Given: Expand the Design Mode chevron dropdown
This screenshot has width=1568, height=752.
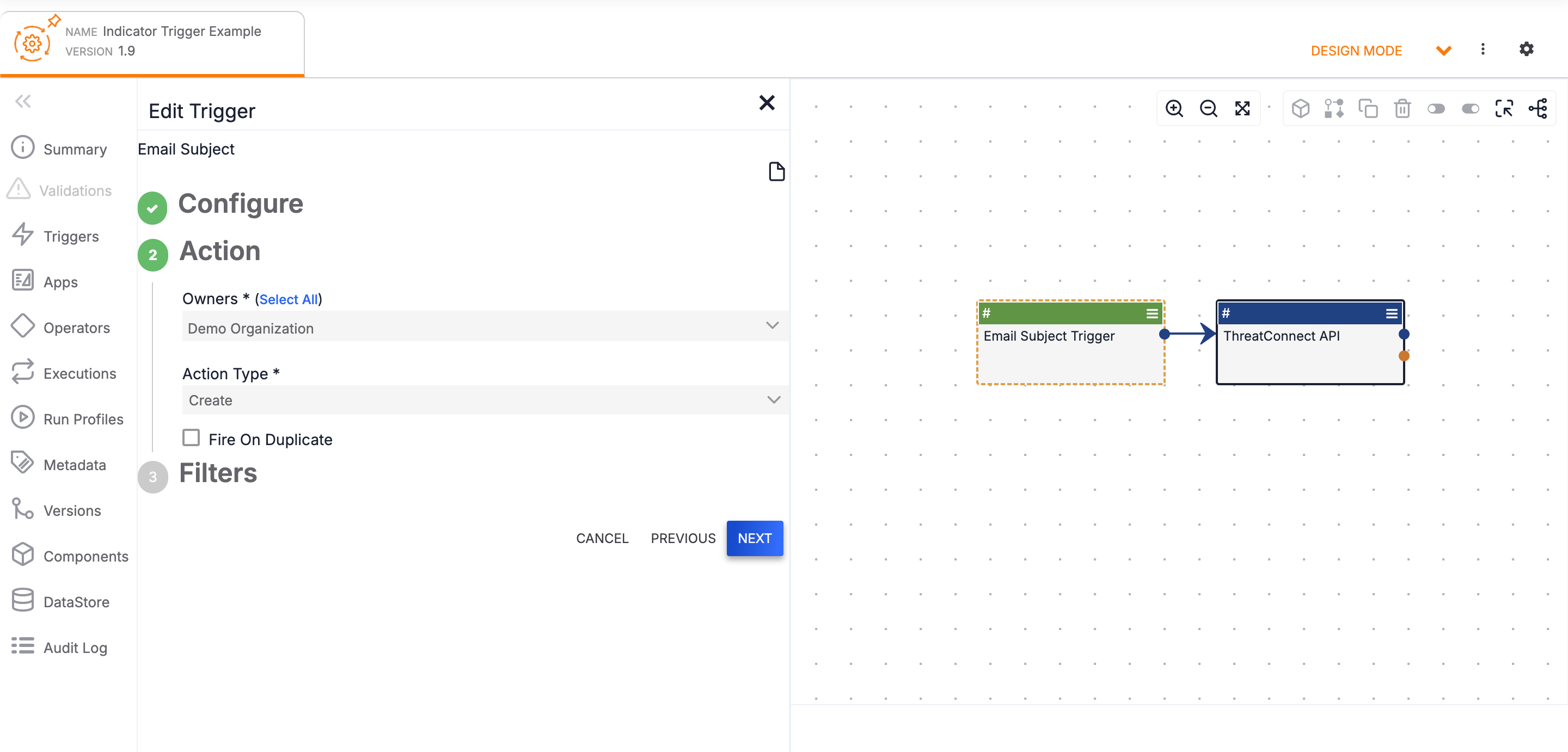Looking at the screenshot, I should click(1443, 51).
